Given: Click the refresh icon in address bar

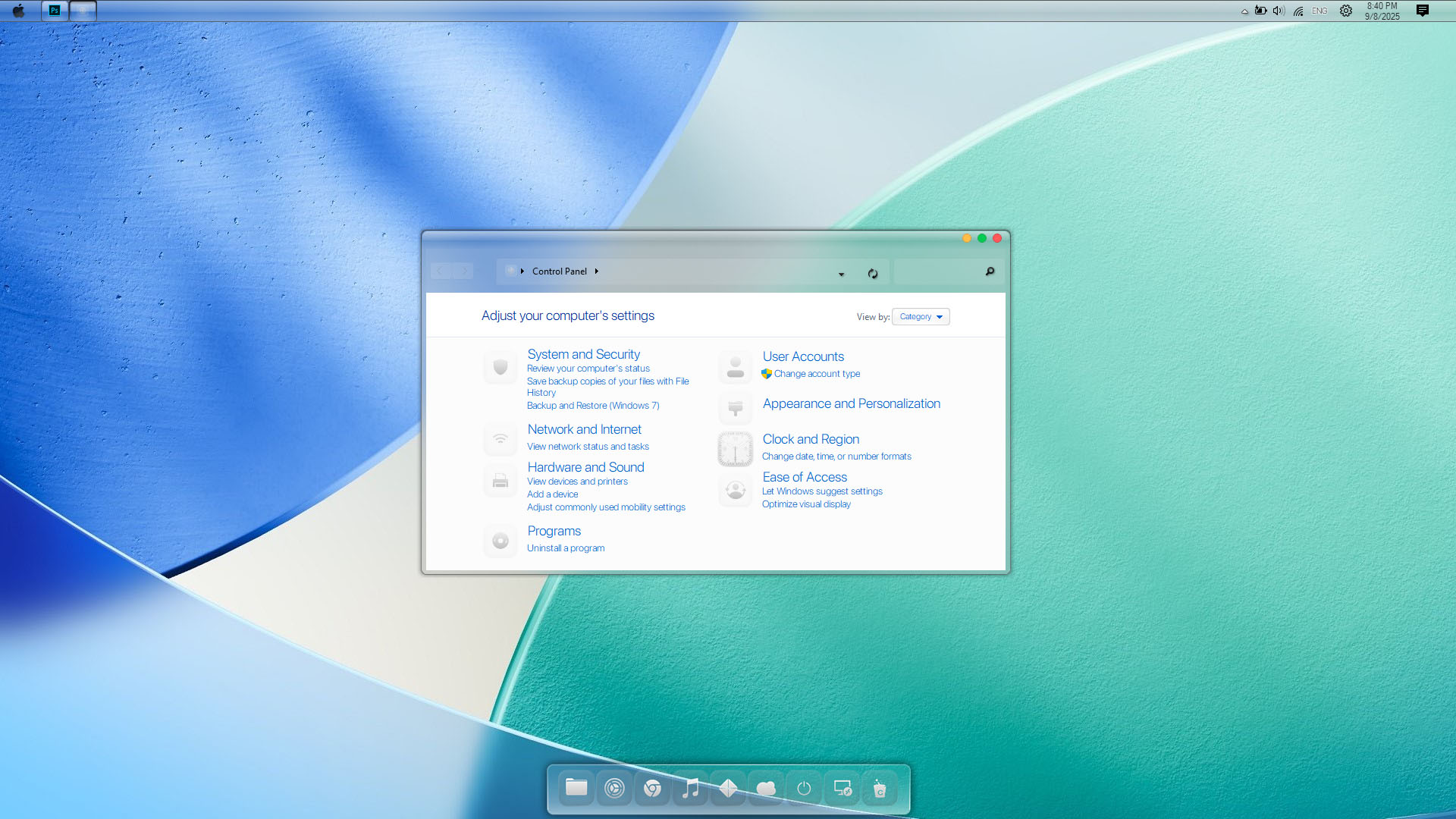Looking at the screenshot, I should click(x=873, y=273).
